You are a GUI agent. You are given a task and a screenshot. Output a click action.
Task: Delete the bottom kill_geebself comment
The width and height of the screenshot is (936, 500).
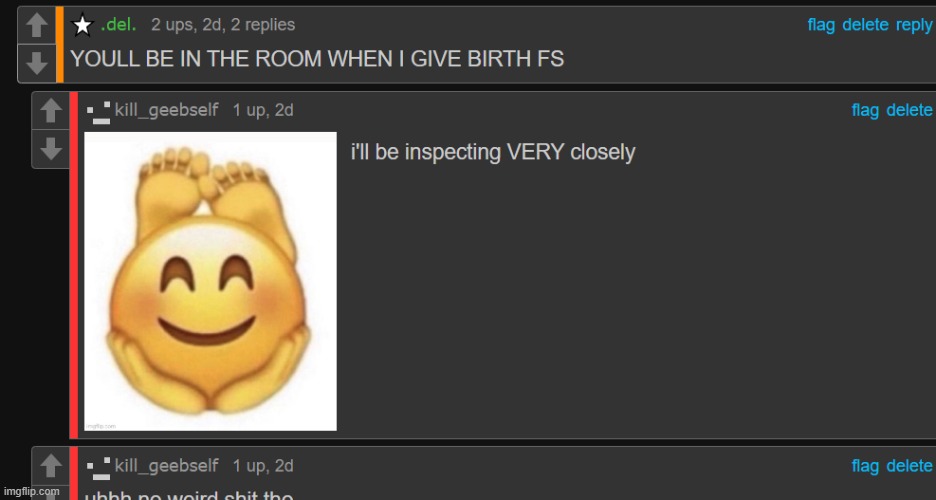click(909, 466)
